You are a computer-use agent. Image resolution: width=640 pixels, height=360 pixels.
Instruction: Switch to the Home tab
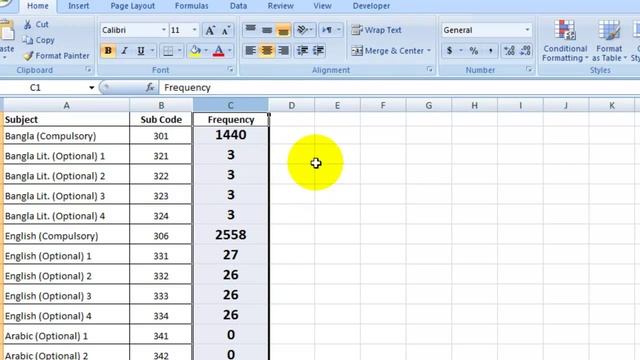(x=38, y=6)
